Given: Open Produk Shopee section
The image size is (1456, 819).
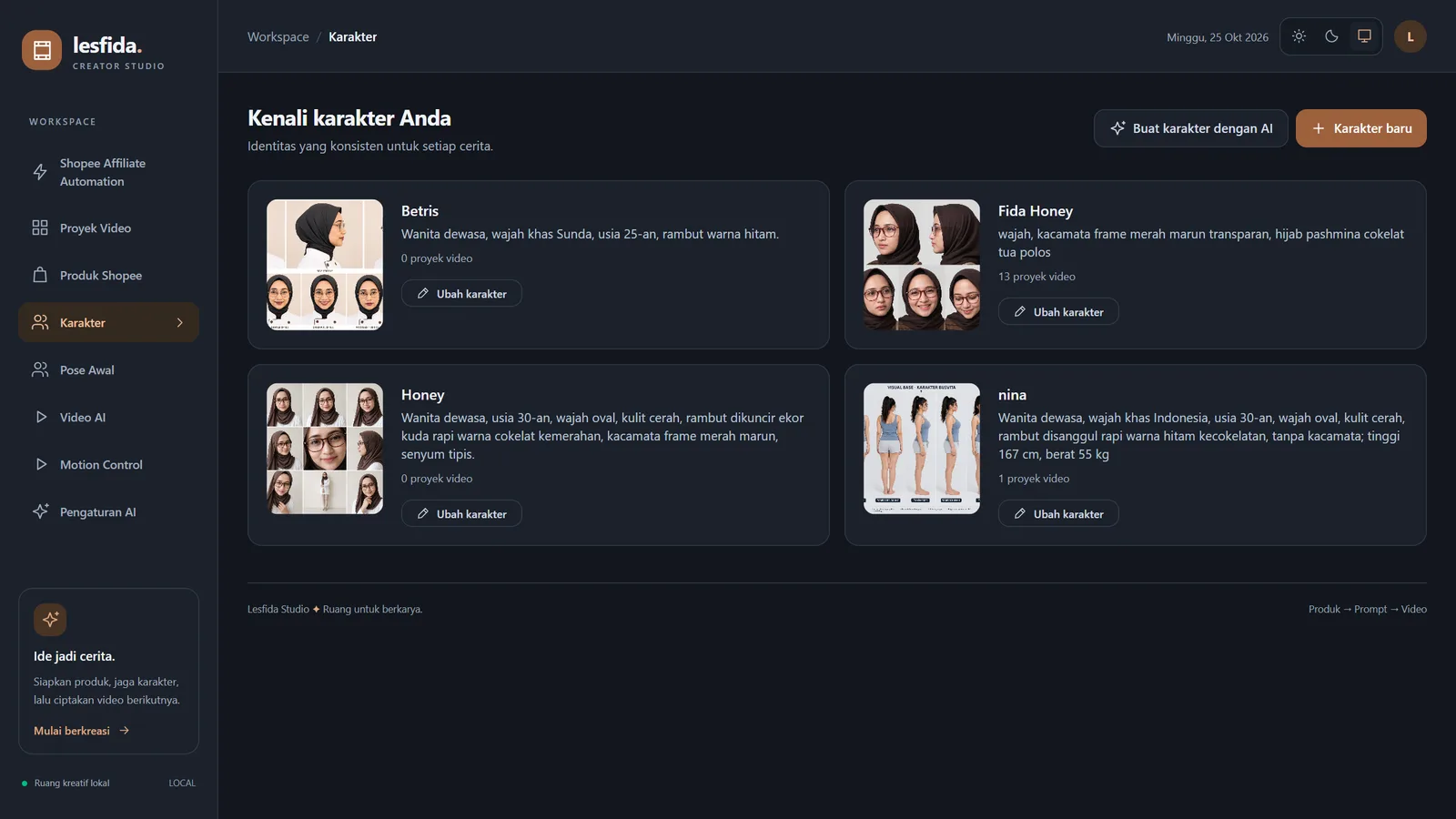Looking at the screenshot, I should click(108, 275).
